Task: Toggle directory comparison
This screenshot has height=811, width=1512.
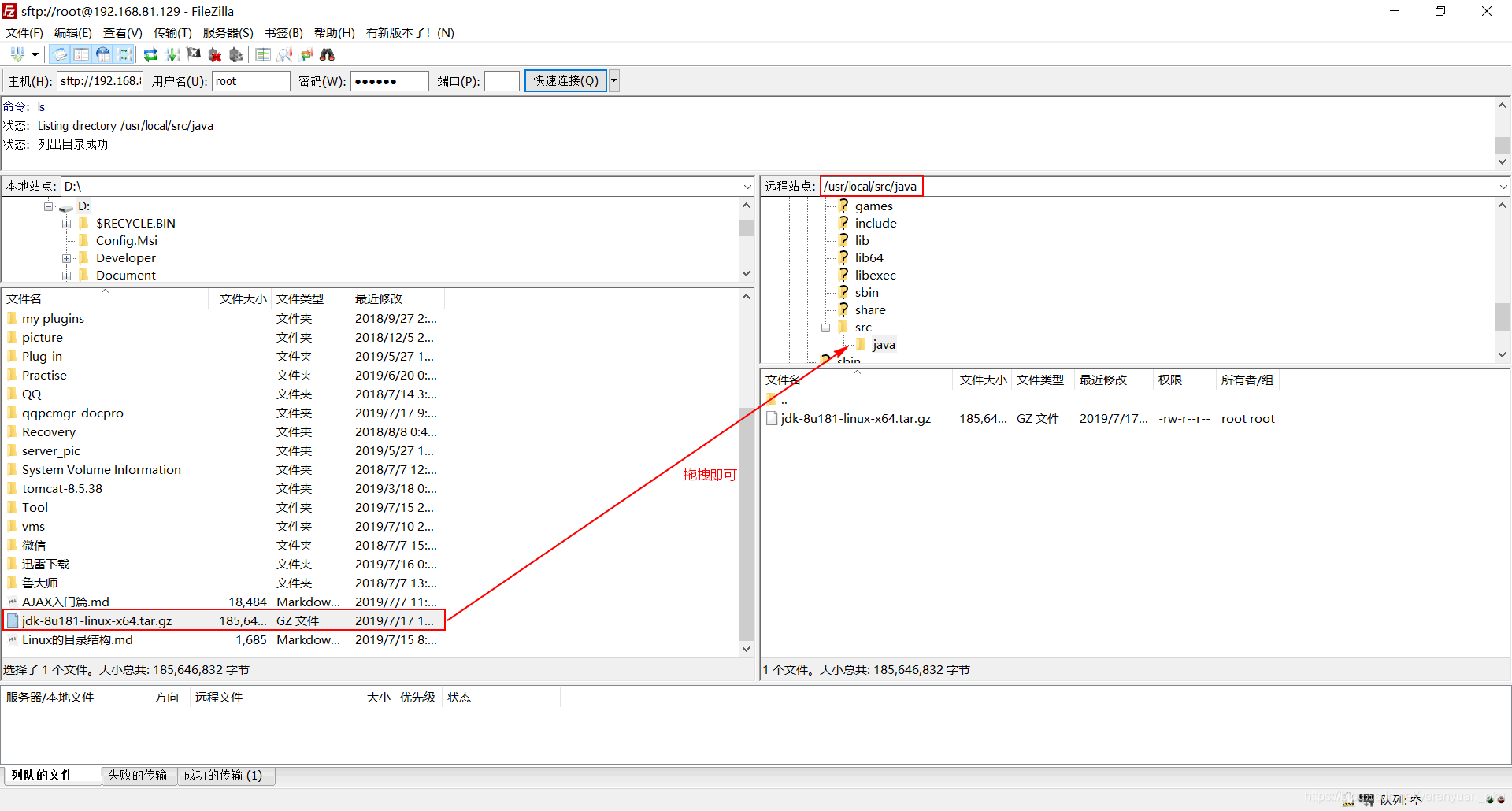Action: pos(284,54)
